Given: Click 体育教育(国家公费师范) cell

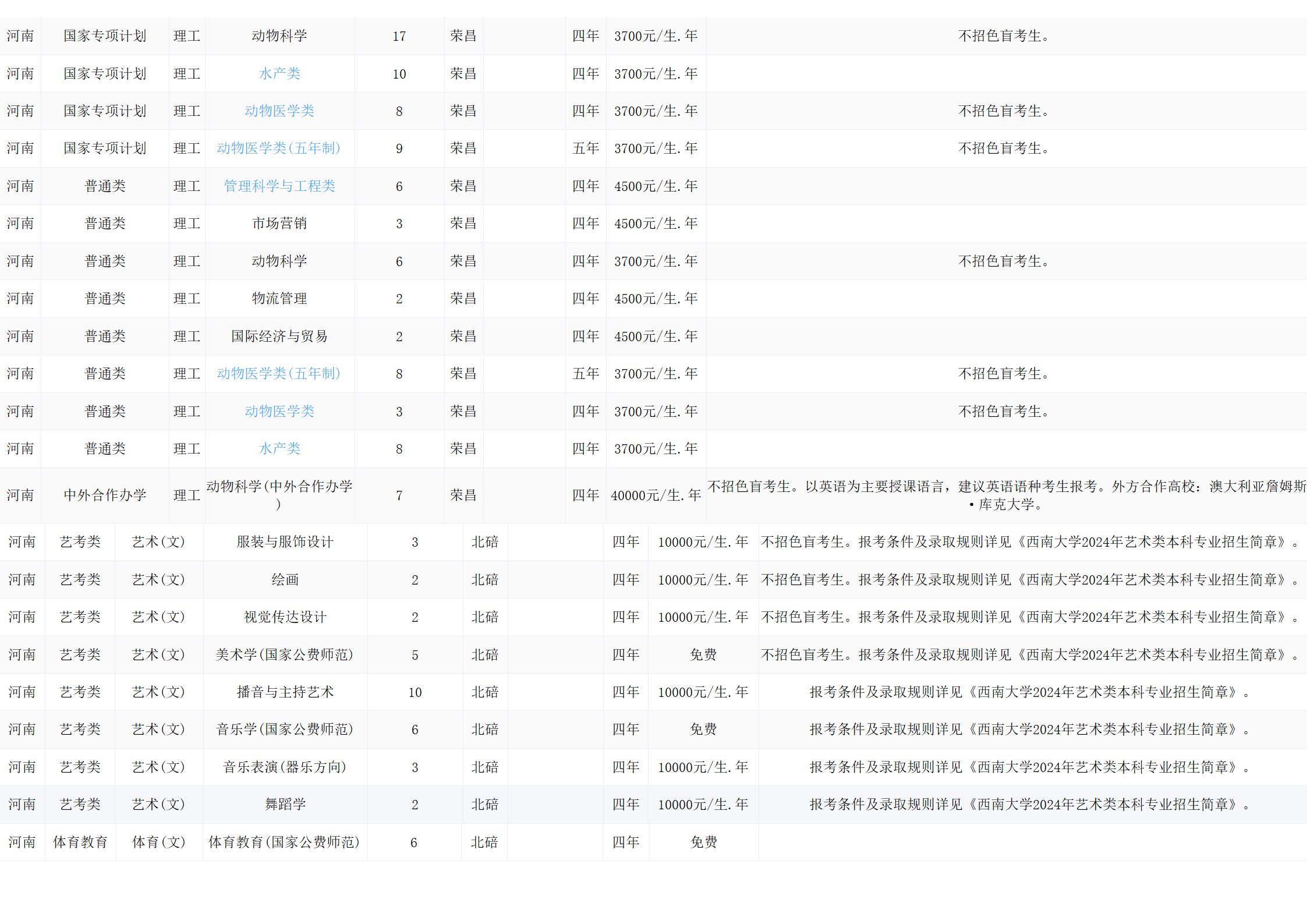Looking at the screenshot, I should tap(284, 842).
